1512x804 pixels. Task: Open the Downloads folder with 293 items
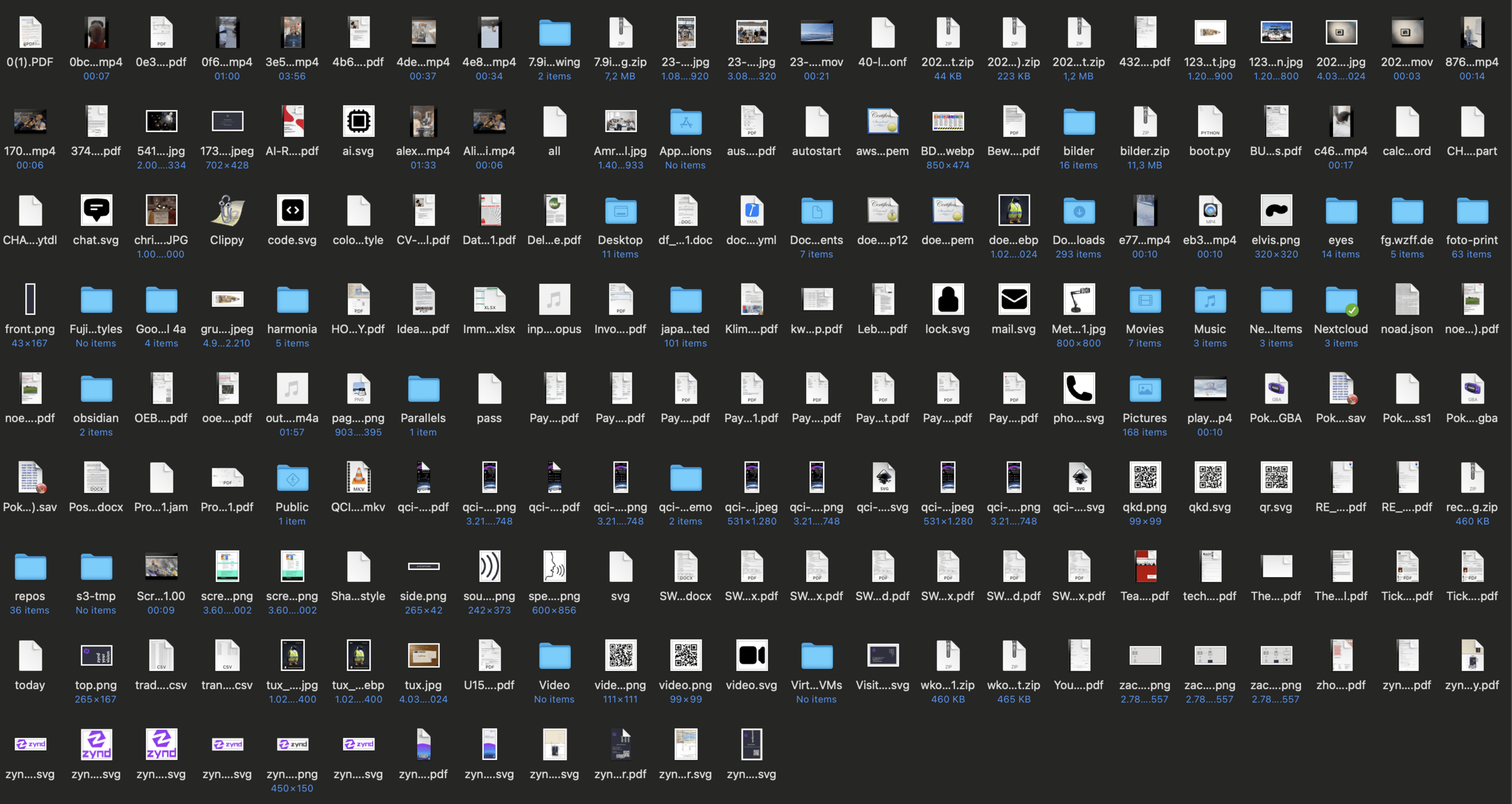point(1078,211)
